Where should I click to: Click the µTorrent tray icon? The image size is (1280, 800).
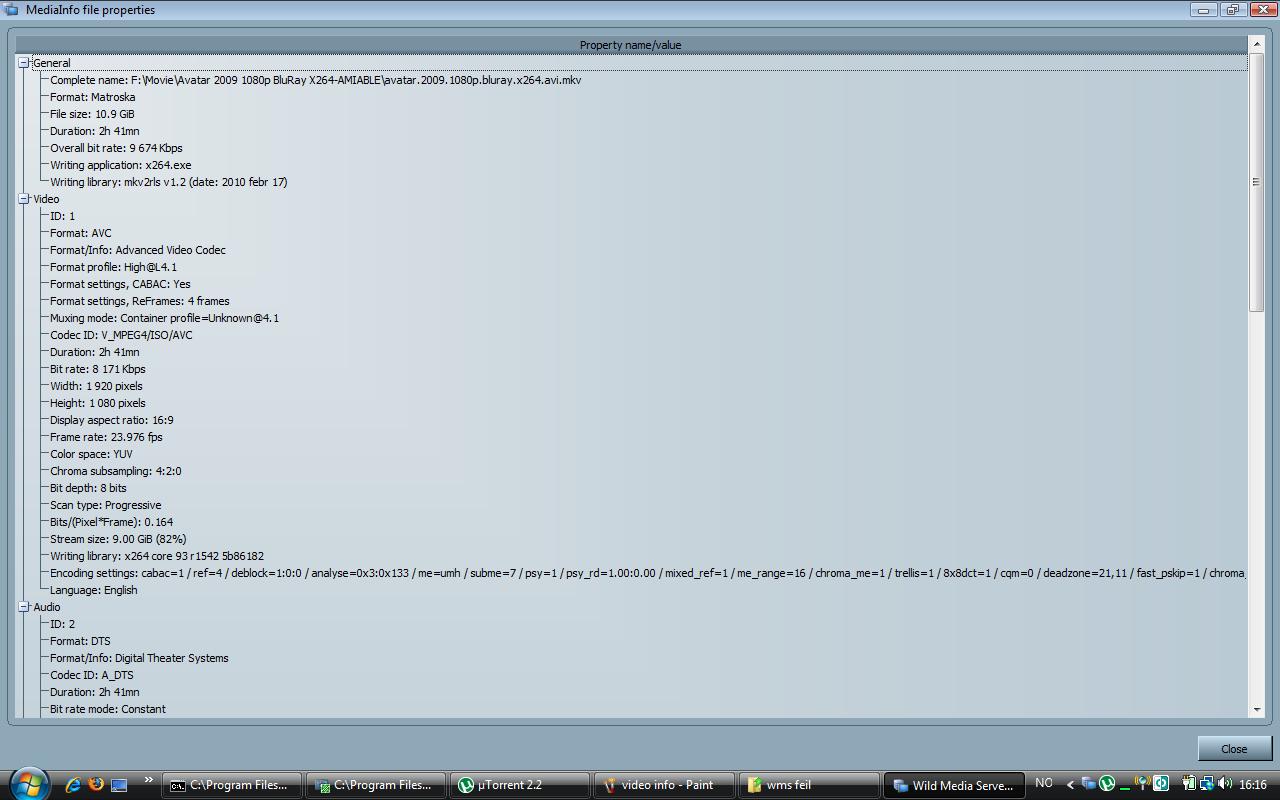(1107, 784)
